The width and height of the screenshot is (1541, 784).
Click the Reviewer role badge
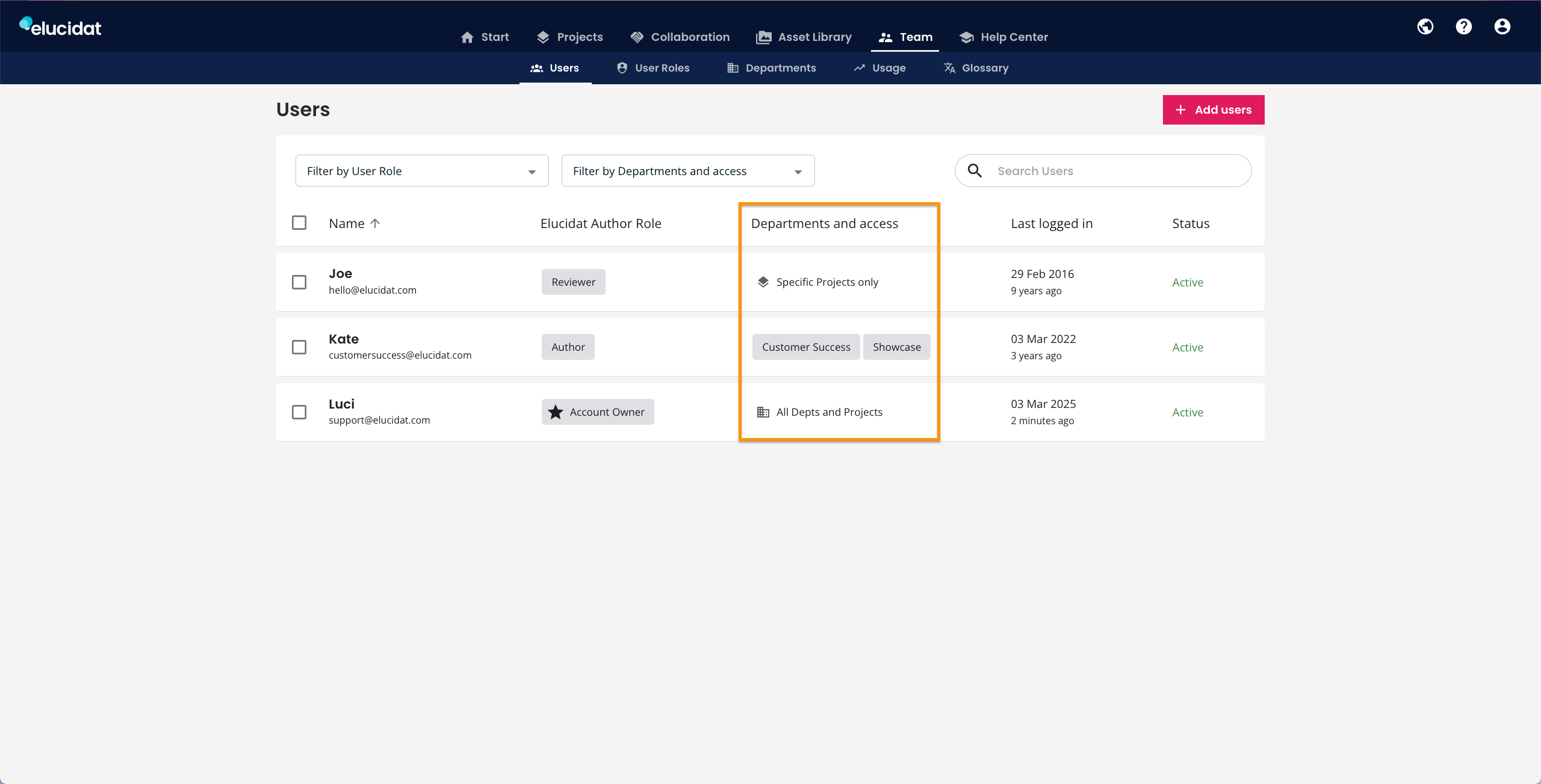point(574,282)
